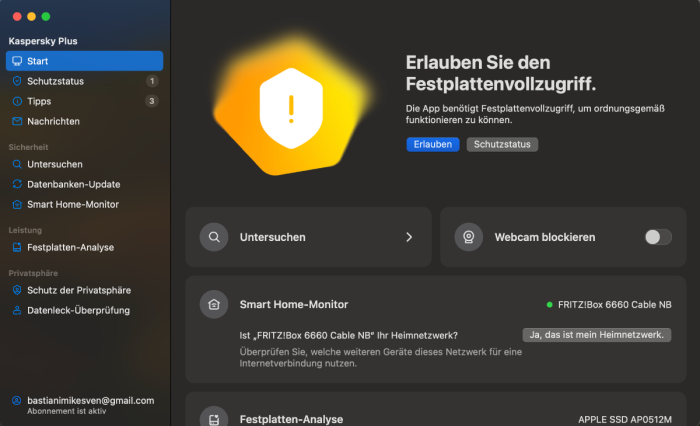The width and height of the screenshot is (700, 426).
Task: Click the 'Erlauben Sie den Festplattenvollzugriff.' heading
Action: pos(500,73)
